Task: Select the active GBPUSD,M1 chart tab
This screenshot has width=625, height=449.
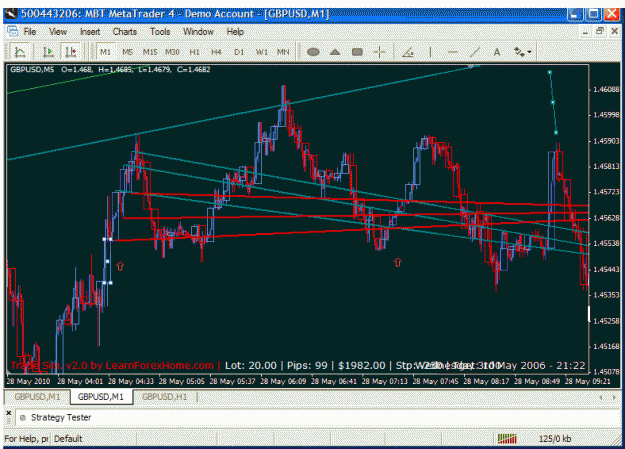Action: pyautogui.click(x=101, y=397)
